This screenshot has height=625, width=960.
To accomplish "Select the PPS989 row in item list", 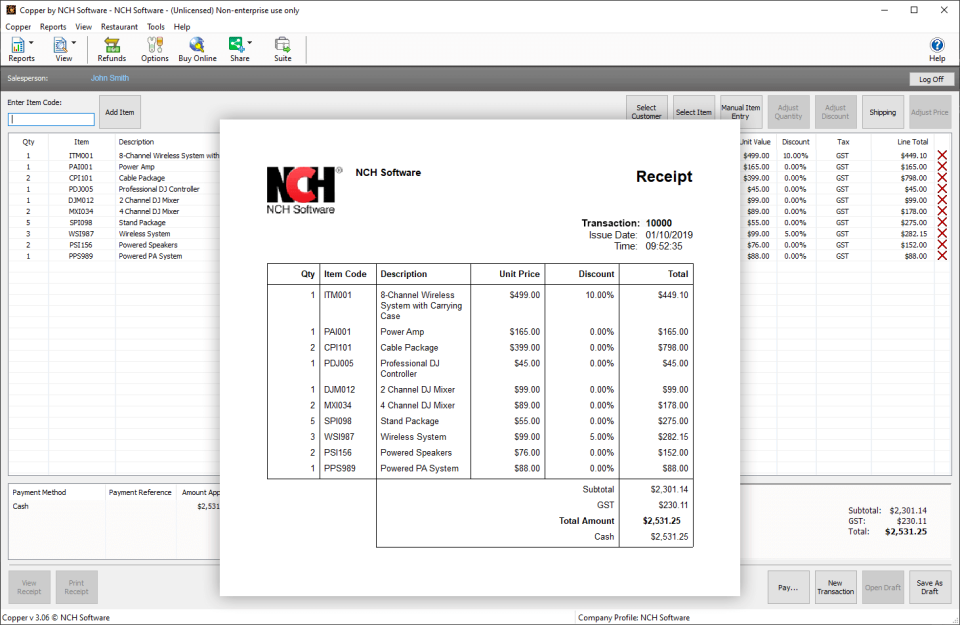I will [114, 256].
